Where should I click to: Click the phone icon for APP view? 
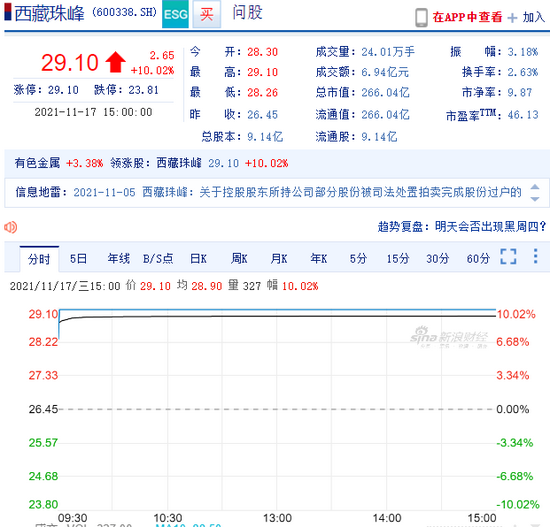pos(421,17)
